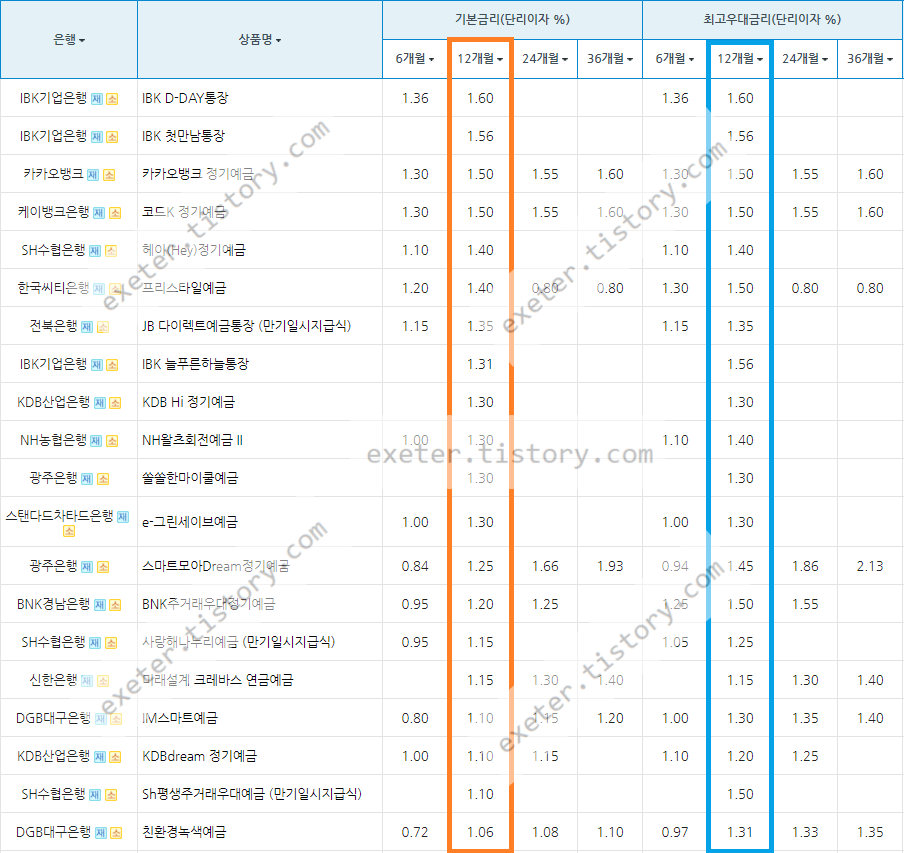This screenshot has width=904, height=853.
Task: Sort by 기본금리 6개월 column
Action: click(415, 59)
